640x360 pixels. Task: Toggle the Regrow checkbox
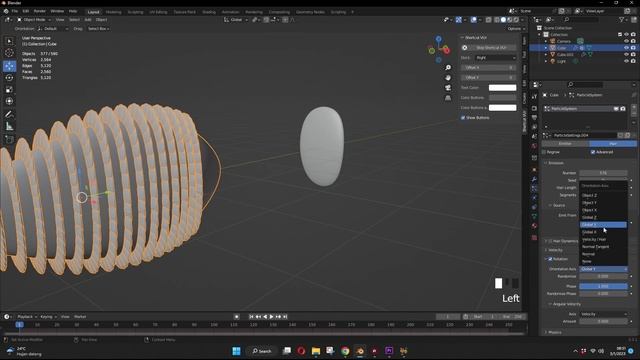click(x=544, y=152)
